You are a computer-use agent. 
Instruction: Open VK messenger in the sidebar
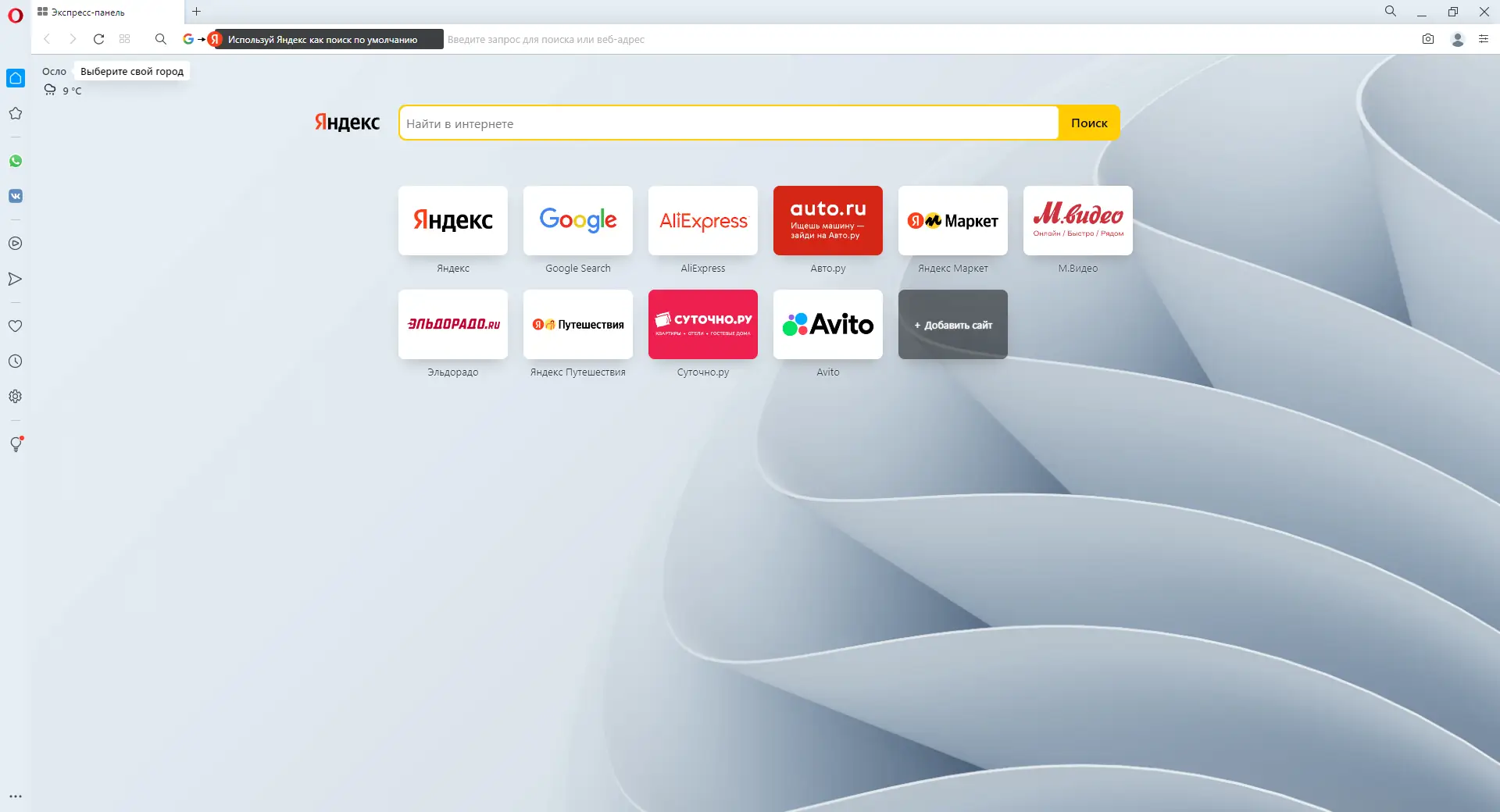click(x=16, y=196)
